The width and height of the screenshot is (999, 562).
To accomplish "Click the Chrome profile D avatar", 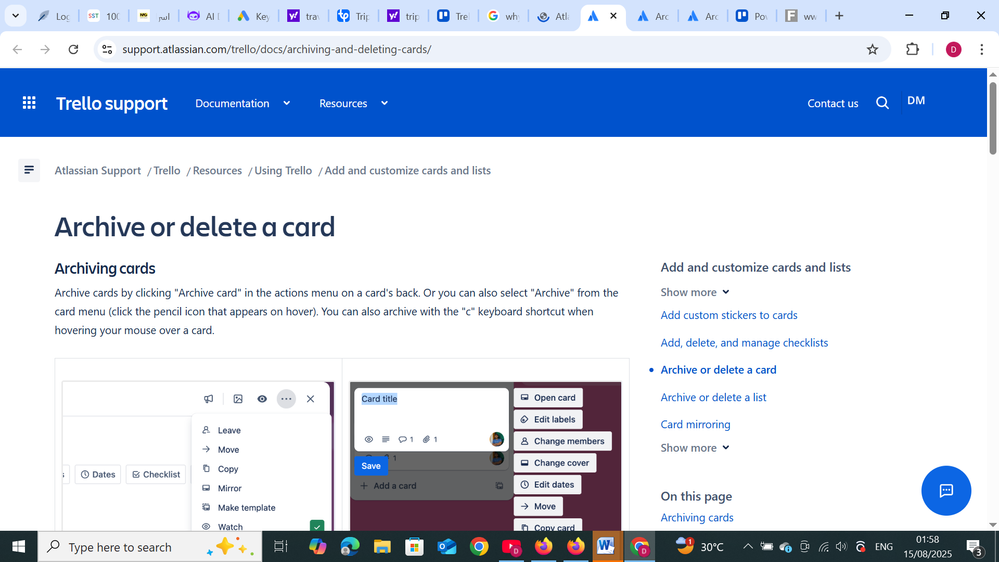I will [x=953, y=49].
